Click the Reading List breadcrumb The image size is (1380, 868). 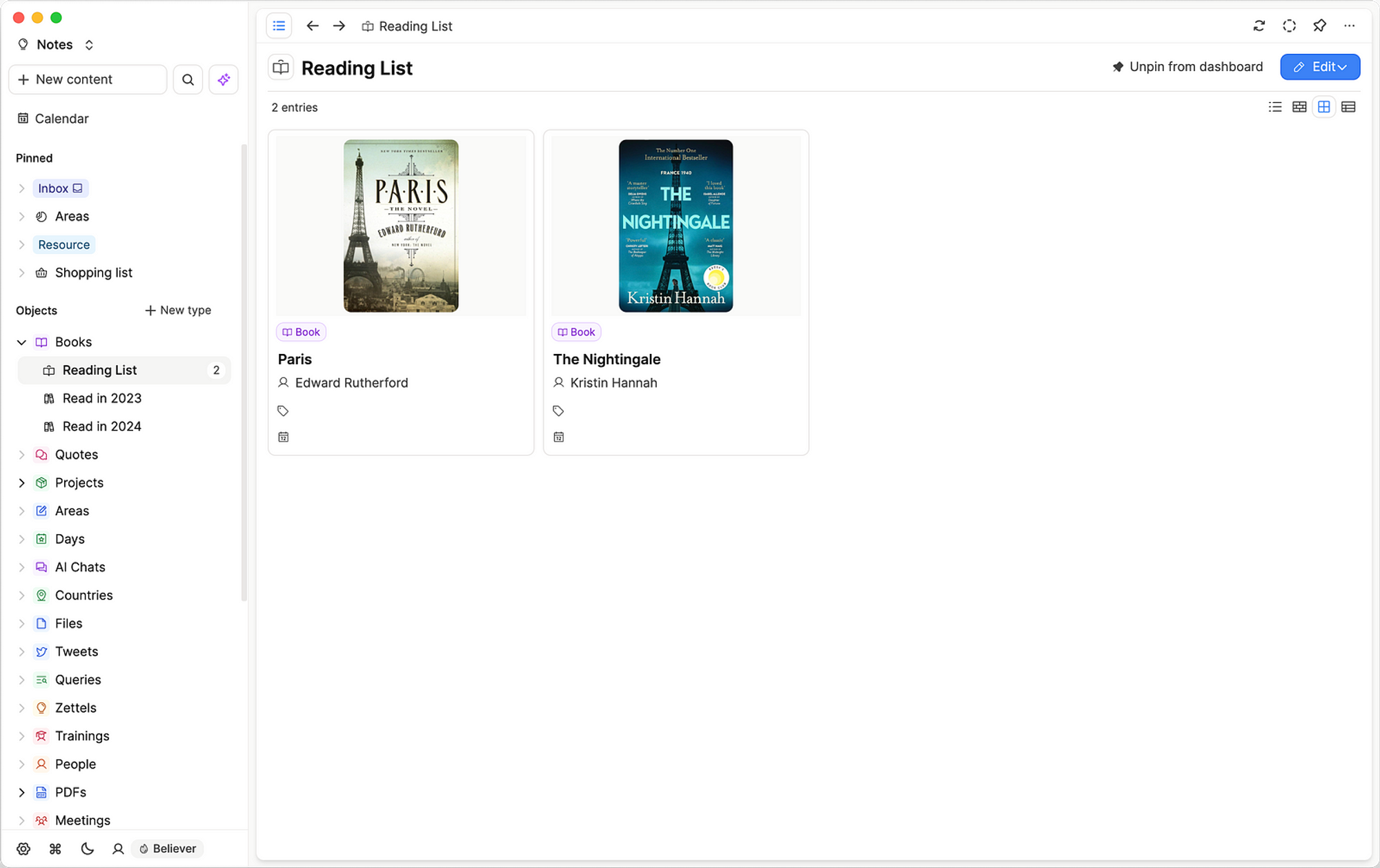[407, 26]
